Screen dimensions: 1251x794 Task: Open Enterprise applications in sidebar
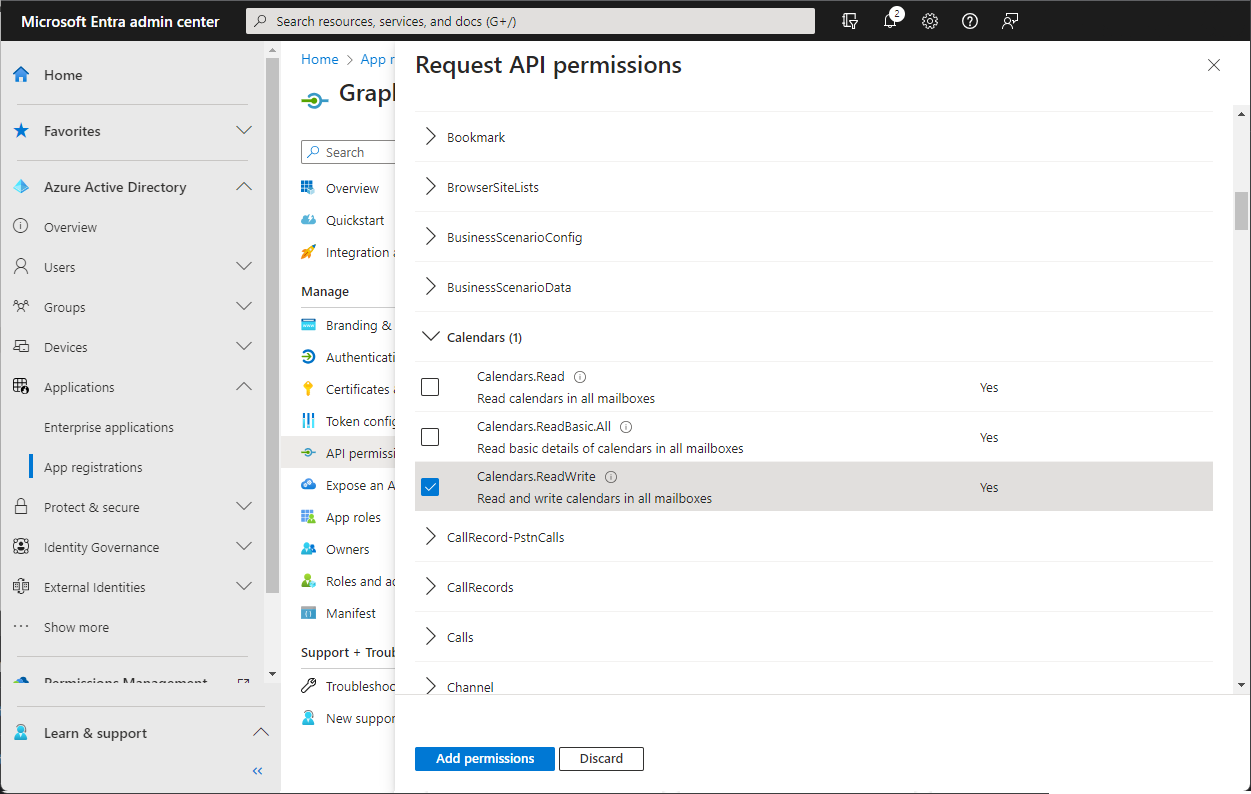point(109,427)
